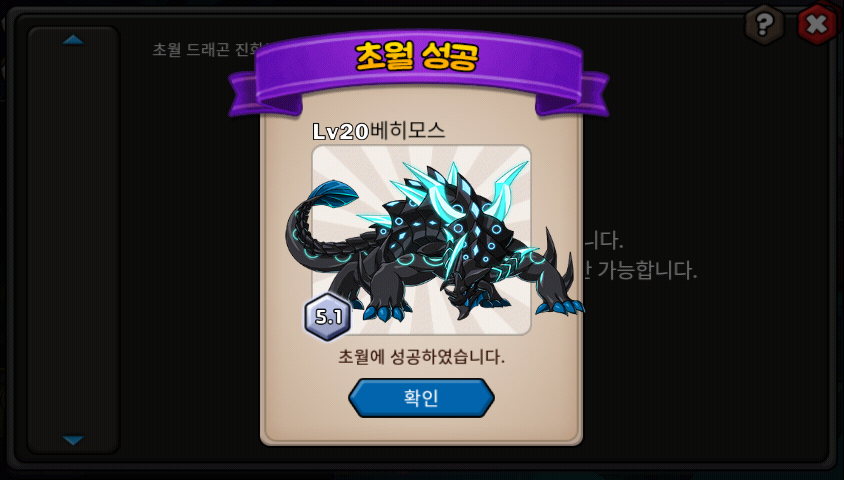Click the down arrow in left list
The width and height of the screenshot is (844, 480).
click(x=73, y=440)
